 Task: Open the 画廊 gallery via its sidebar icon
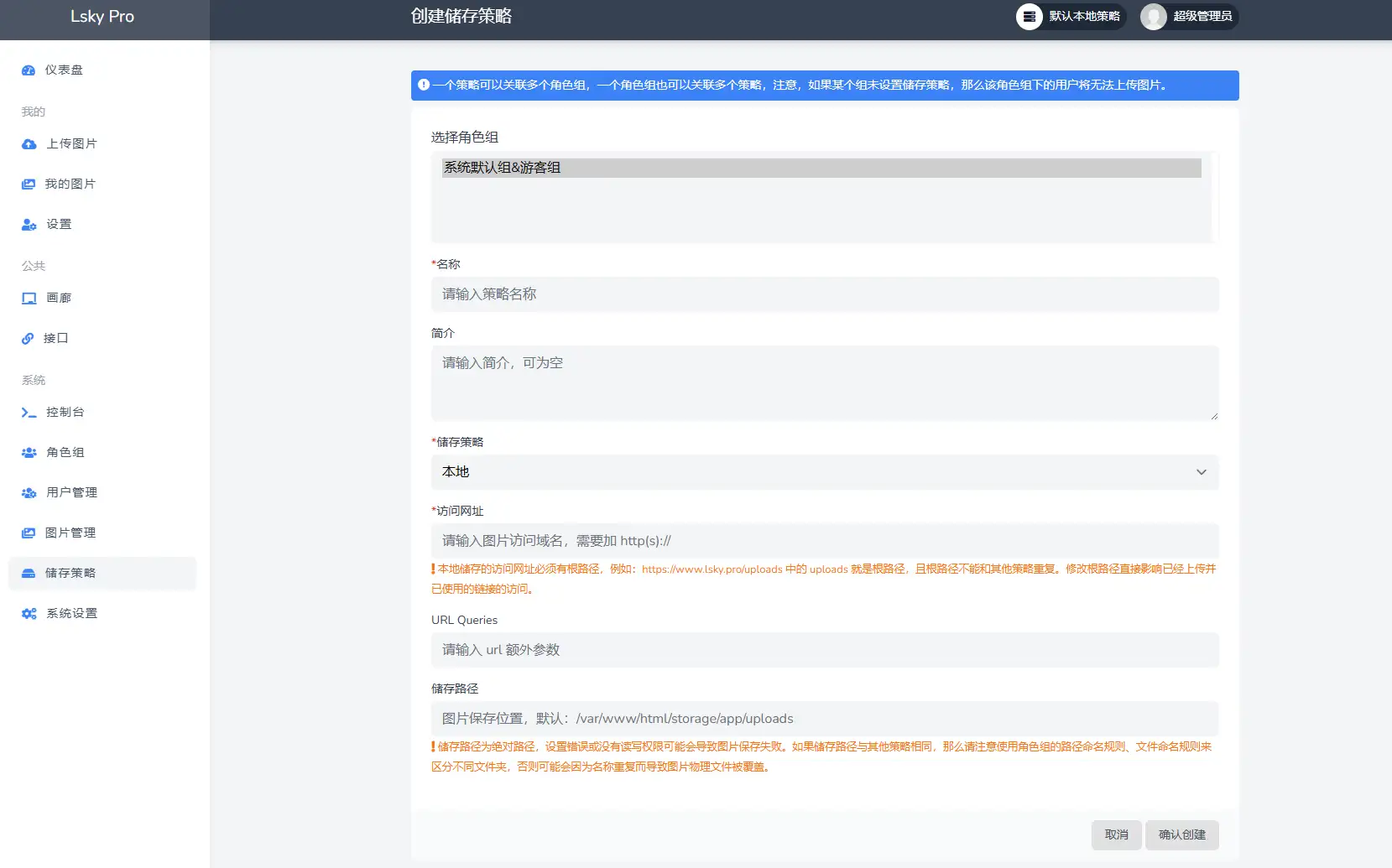point(29,298)
